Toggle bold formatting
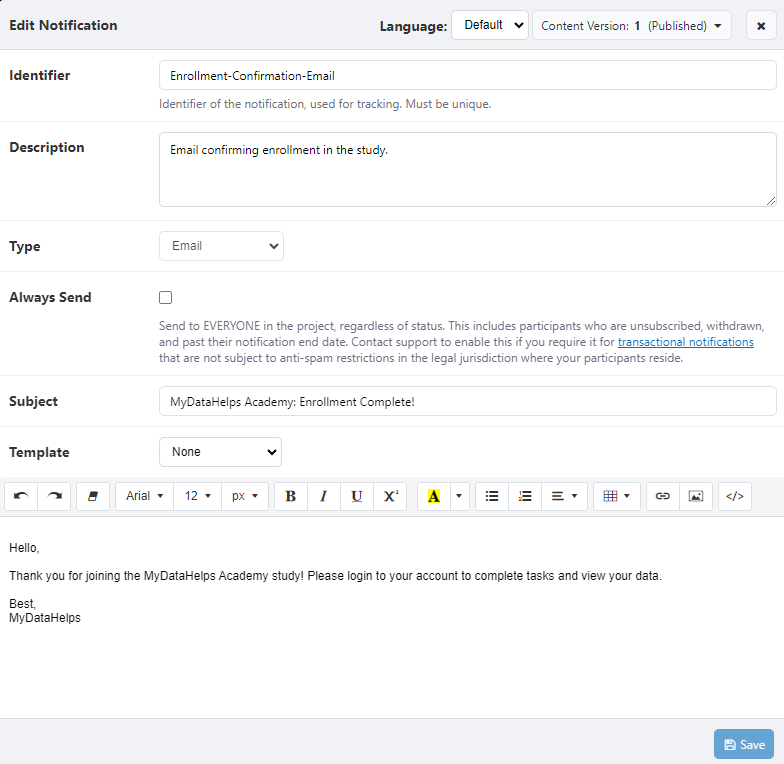Image resolution: width=784 pixels, height=764 pixels. pyautogui.click(x=290, y=496)
